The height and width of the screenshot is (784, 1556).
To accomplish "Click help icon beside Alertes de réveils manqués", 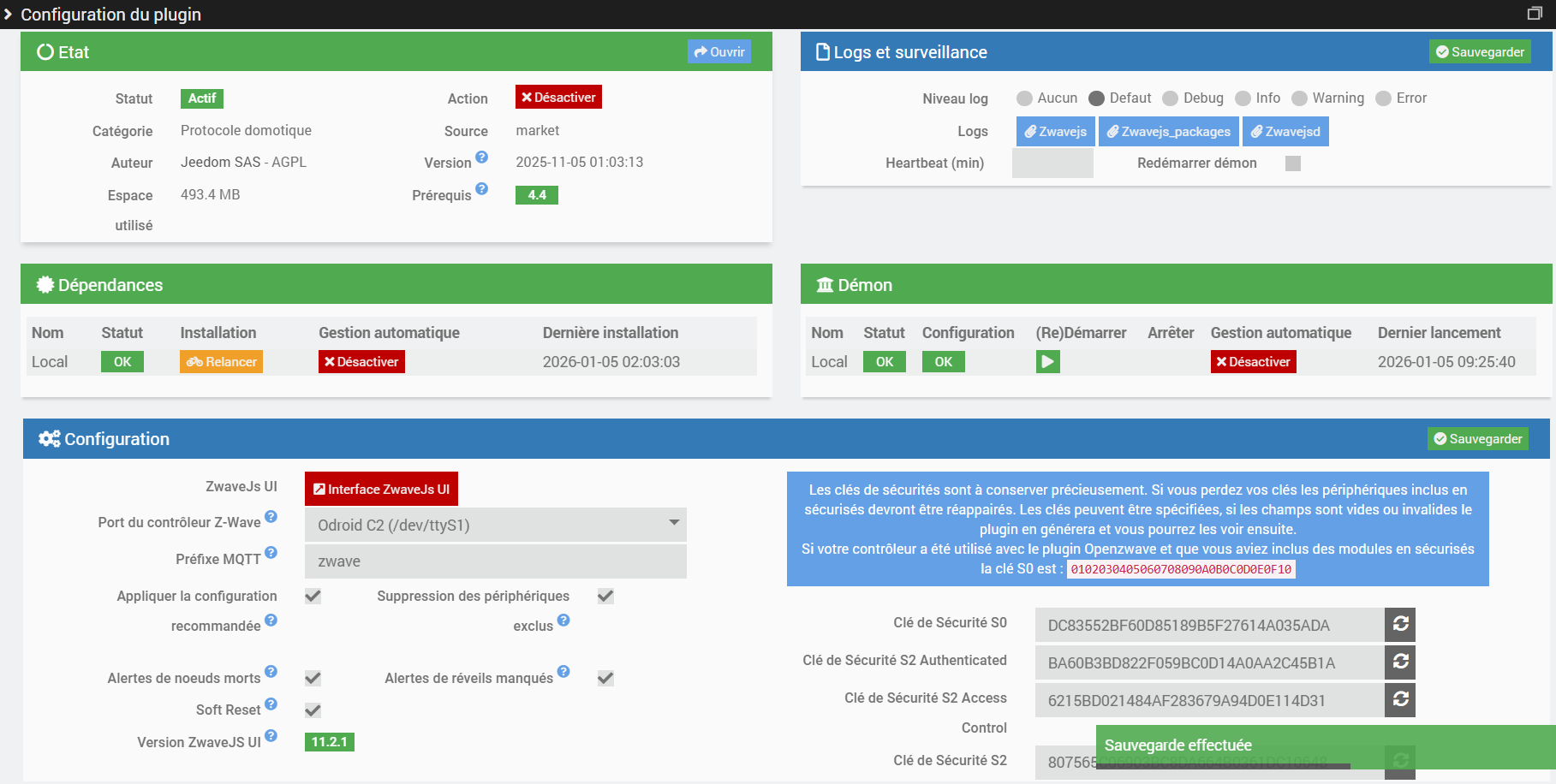I will point(563,672).
